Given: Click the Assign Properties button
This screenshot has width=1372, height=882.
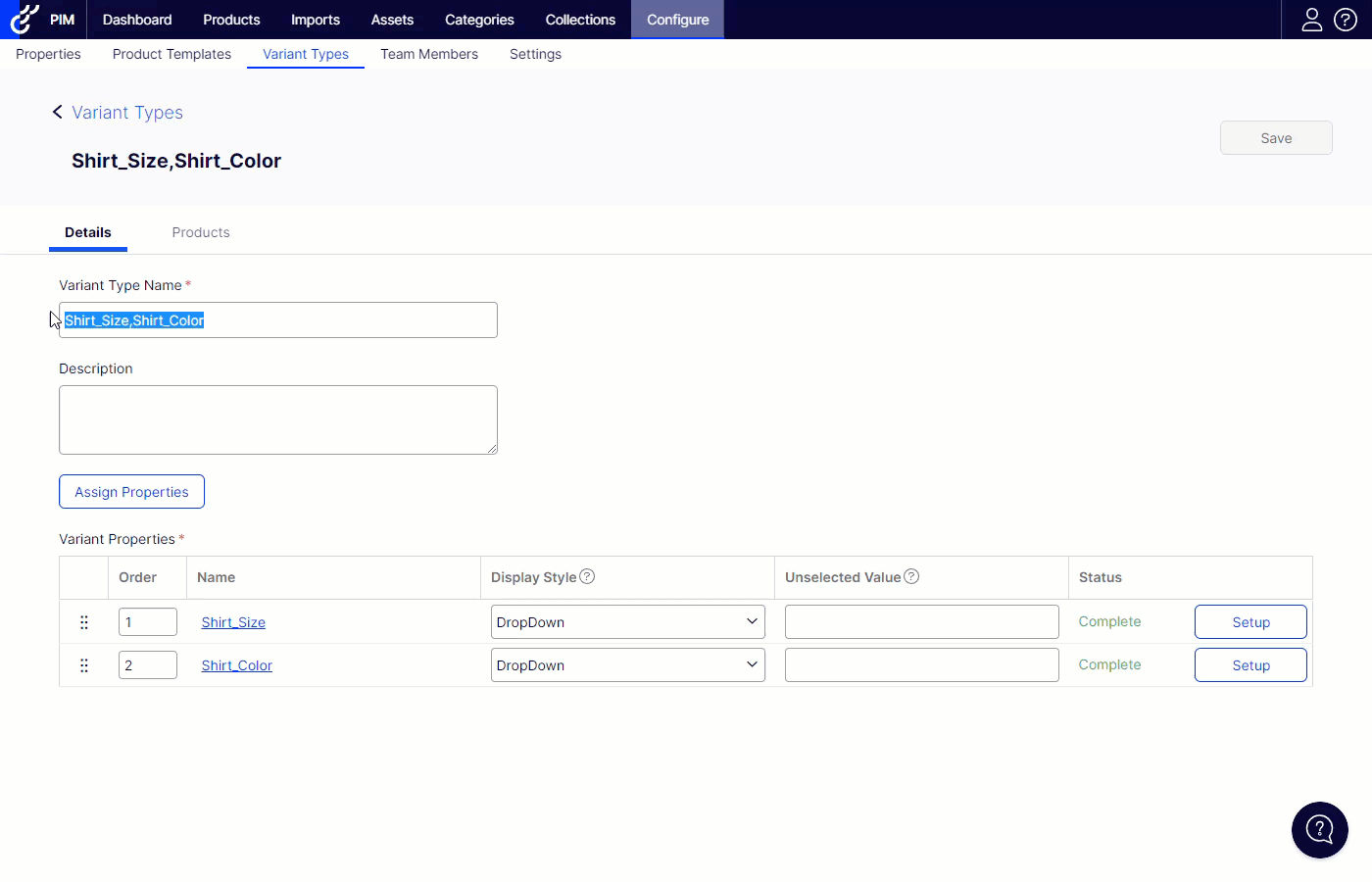Looking at the screenshot, I should tap(131, 492).
